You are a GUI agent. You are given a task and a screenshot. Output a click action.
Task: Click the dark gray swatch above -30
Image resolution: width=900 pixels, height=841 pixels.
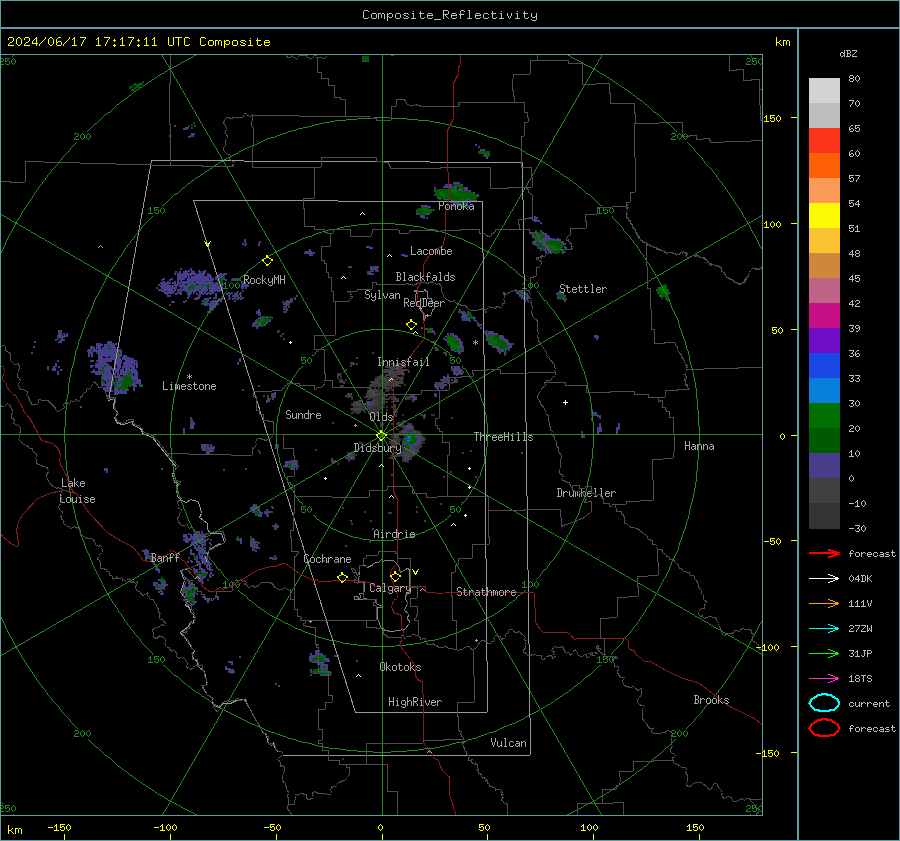(824, 516)
